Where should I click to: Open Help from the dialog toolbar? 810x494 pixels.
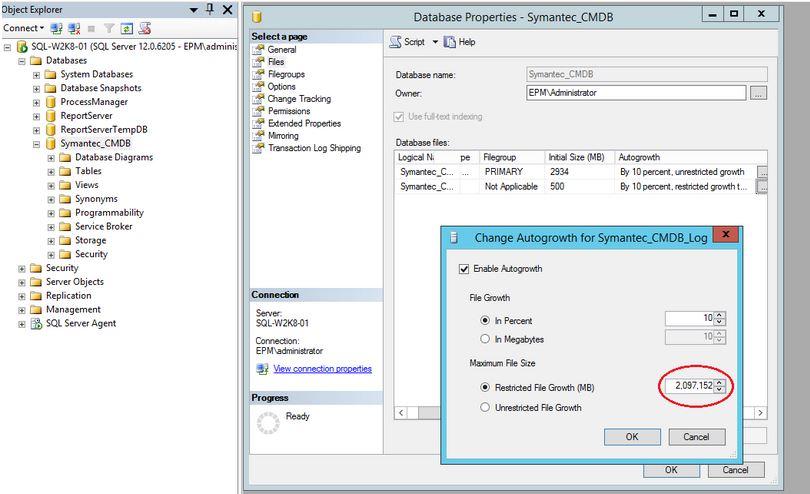450,42
